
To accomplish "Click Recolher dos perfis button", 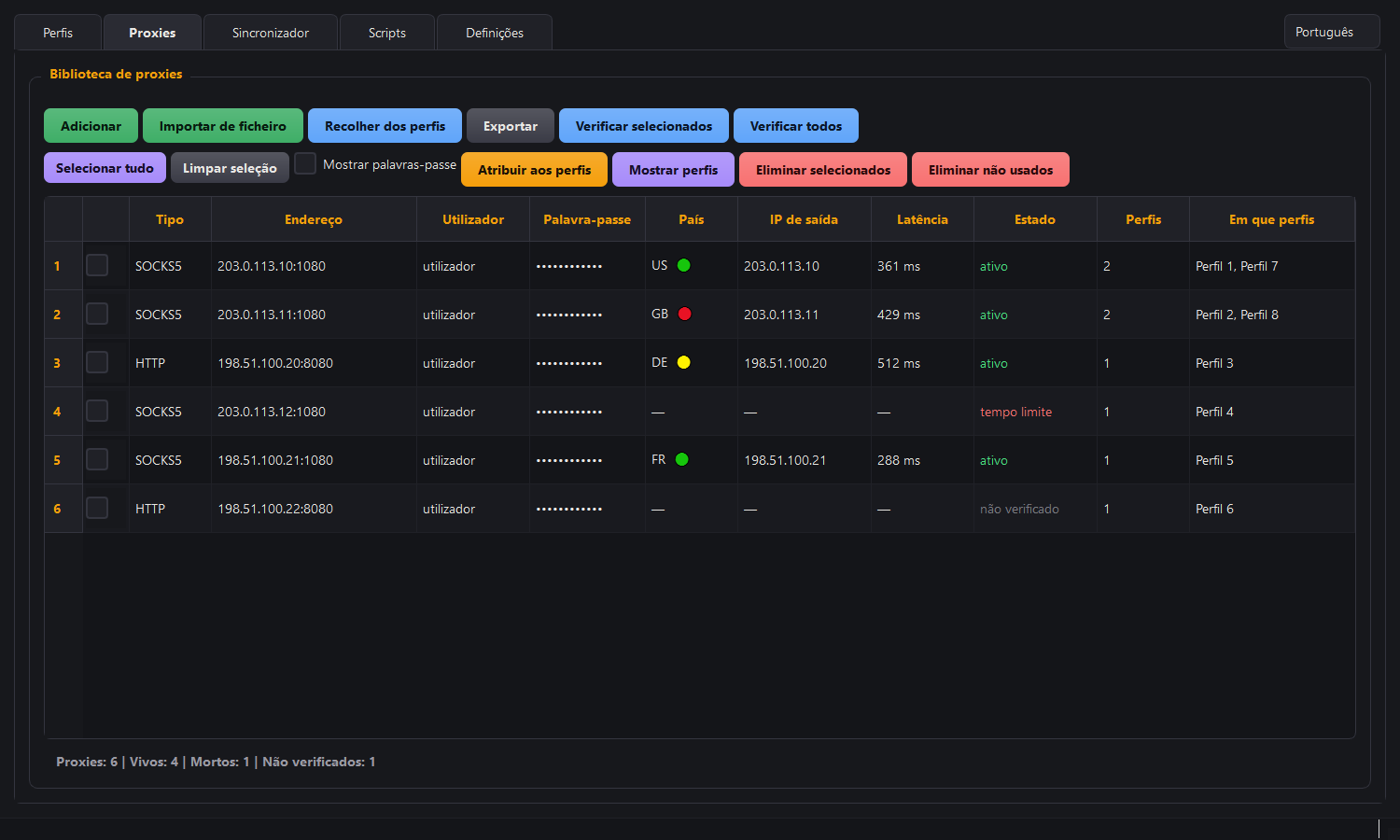I will (x=385, y=126).
